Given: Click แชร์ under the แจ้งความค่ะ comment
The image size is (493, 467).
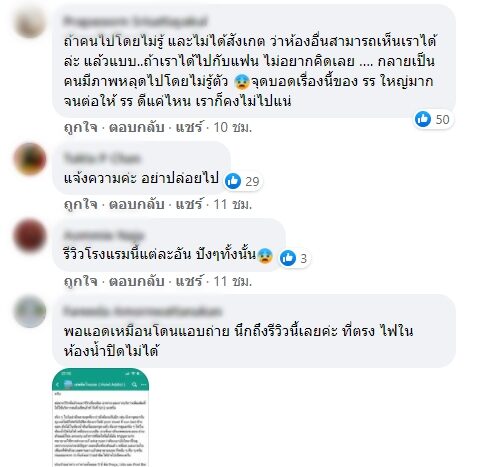Looking at the screenshot, I should [189, 204].
